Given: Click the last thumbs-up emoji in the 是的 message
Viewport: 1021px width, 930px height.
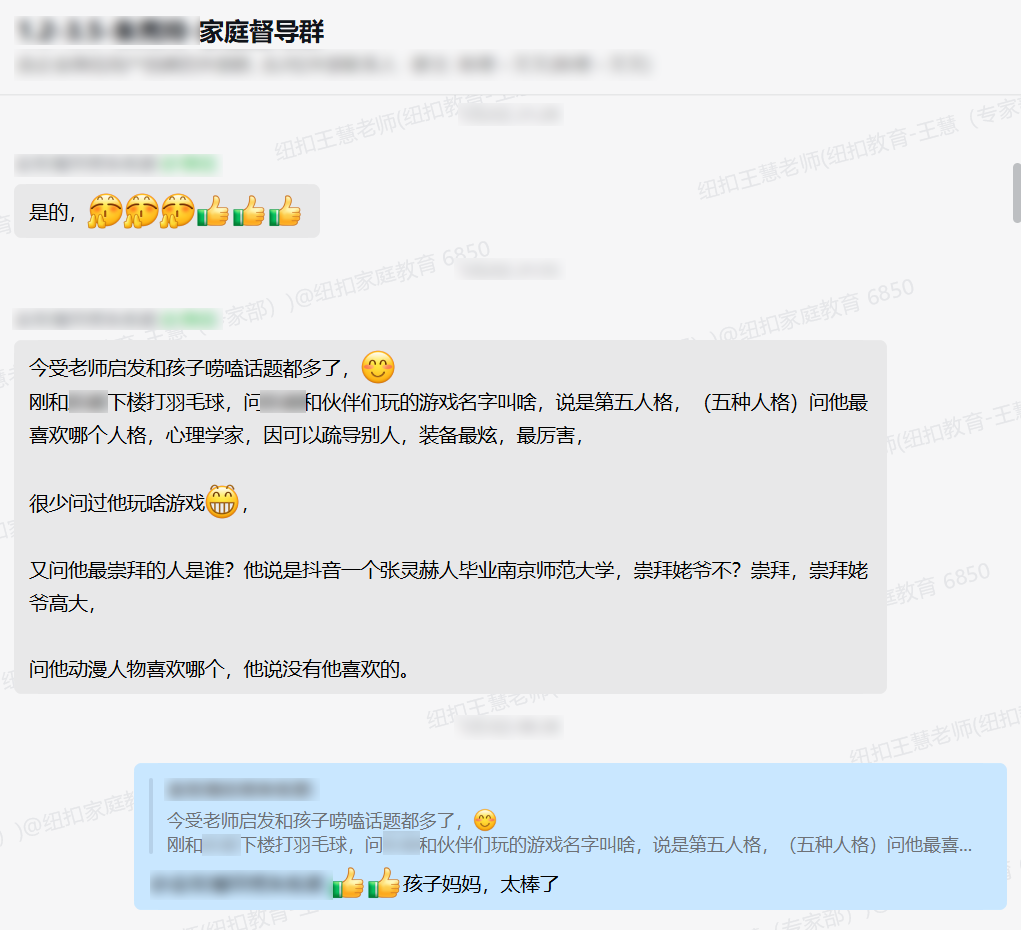Looking at the screenshot, I should pos(285,211).
